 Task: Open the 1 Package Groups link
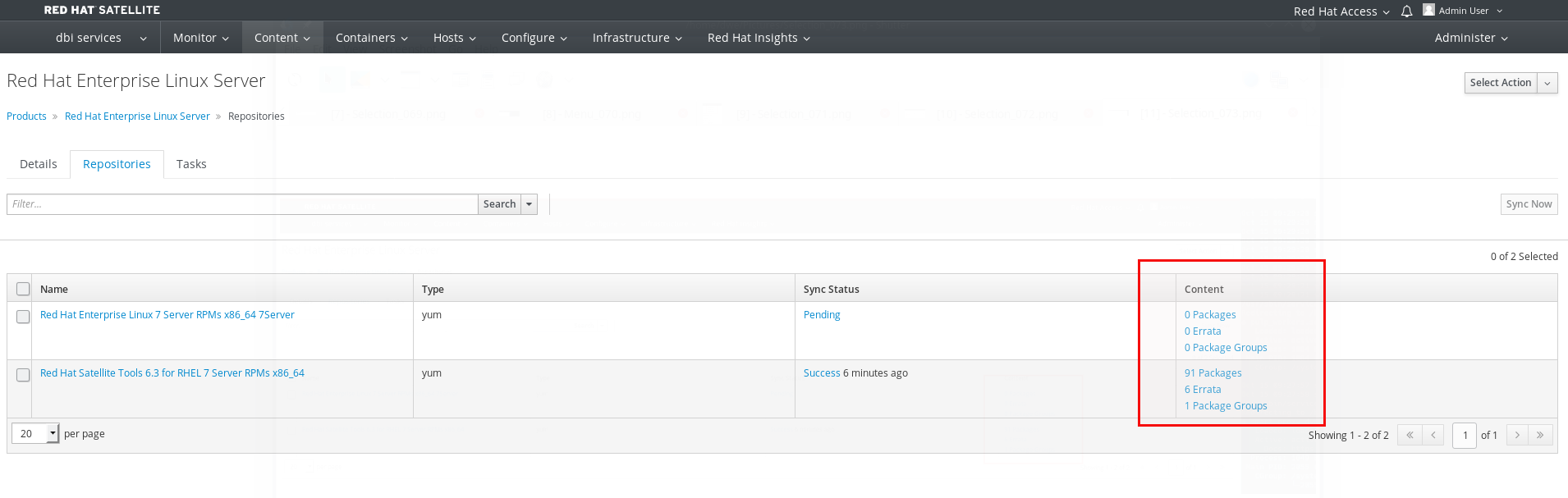click(x=1226, y=406)
